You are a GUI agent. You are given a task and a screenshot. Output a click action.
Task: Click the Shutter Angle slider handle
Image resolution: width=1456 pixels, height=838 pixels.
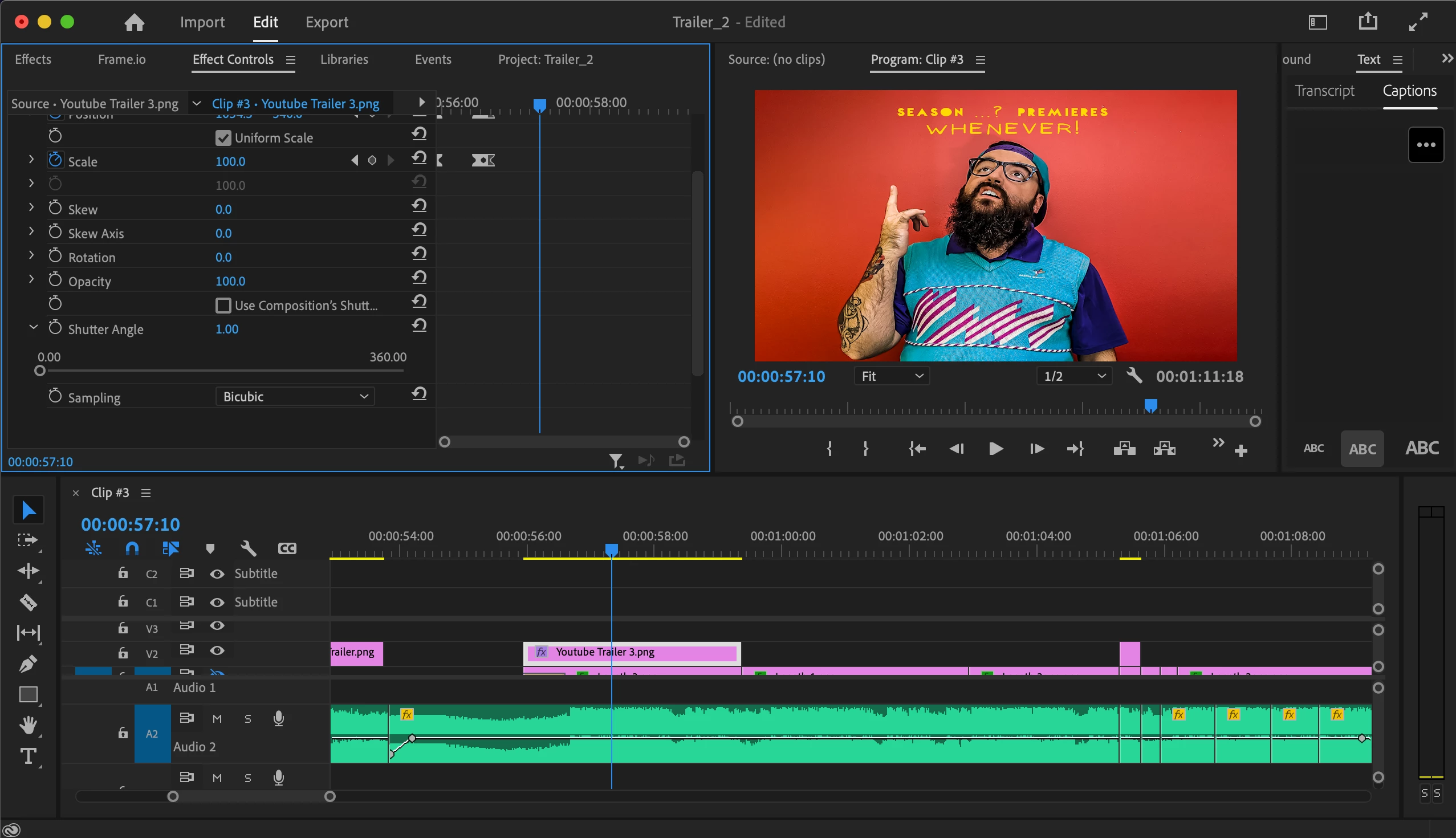click(40, 371)
